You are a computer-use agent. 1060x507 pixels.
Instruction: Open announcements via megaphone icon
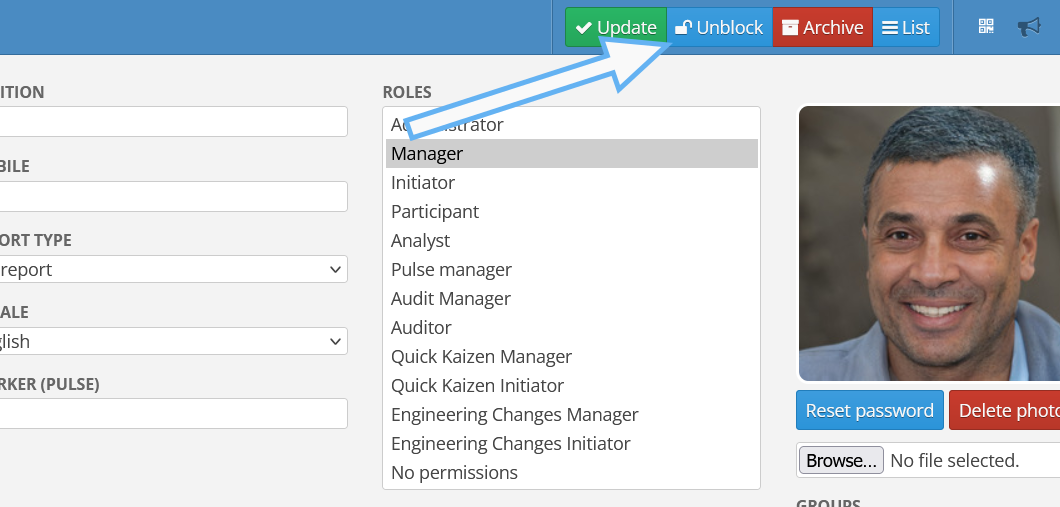[x=1029, y=27]
